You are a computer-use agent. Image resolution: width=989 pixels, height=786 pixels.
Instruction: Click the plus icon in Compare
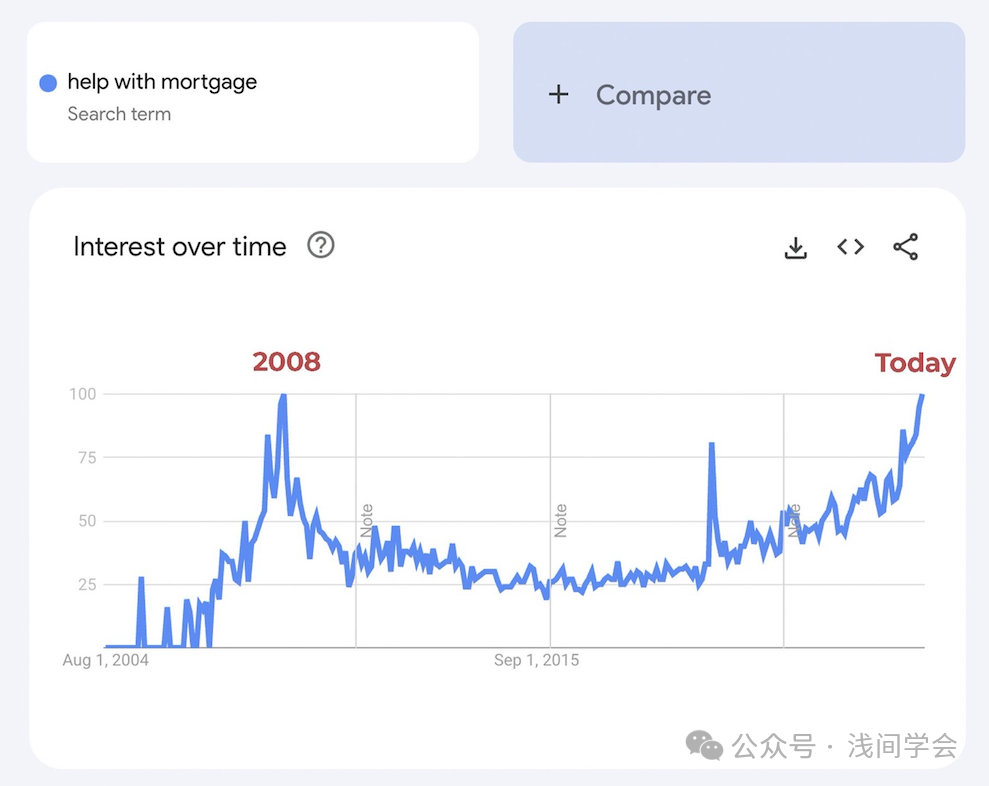pos(558,95)
